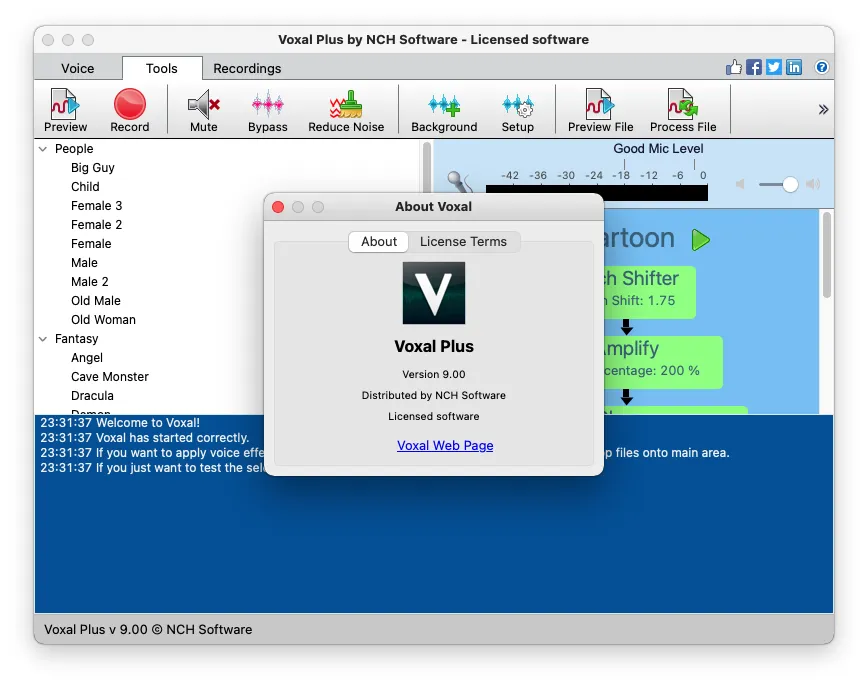This screenshot has height=684, width=868.
Task: Select the Male voice
Action: pyautogui.click(x=84, y=263)
